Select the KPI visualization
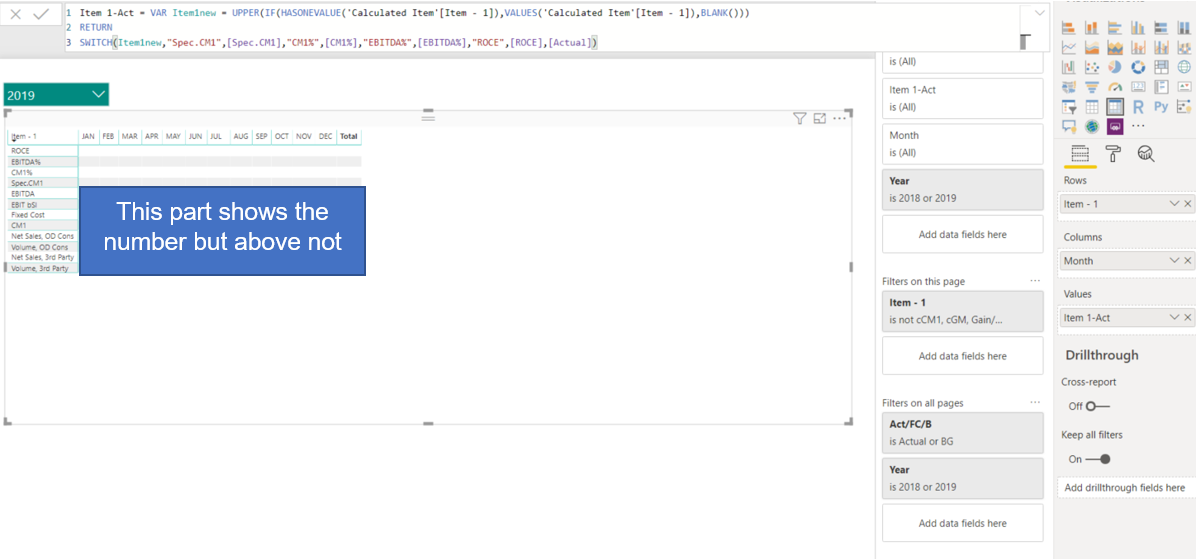This screenshot has height=559, width=1198. coord(1184,86)
